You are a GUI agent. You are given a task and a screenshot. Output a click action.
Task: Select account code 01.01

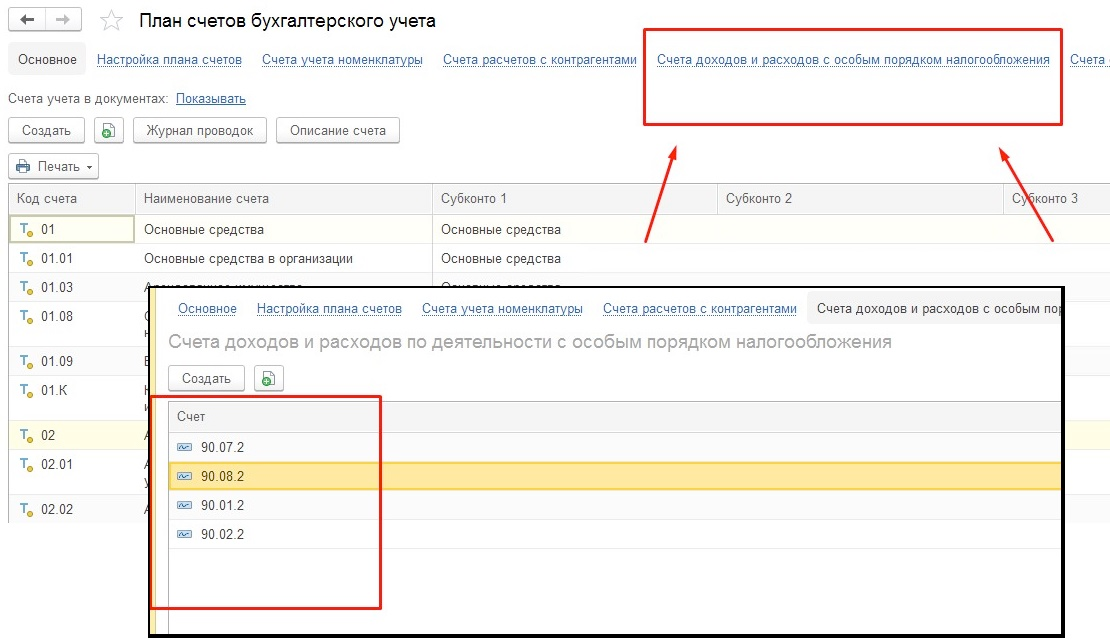click(57, 258)
